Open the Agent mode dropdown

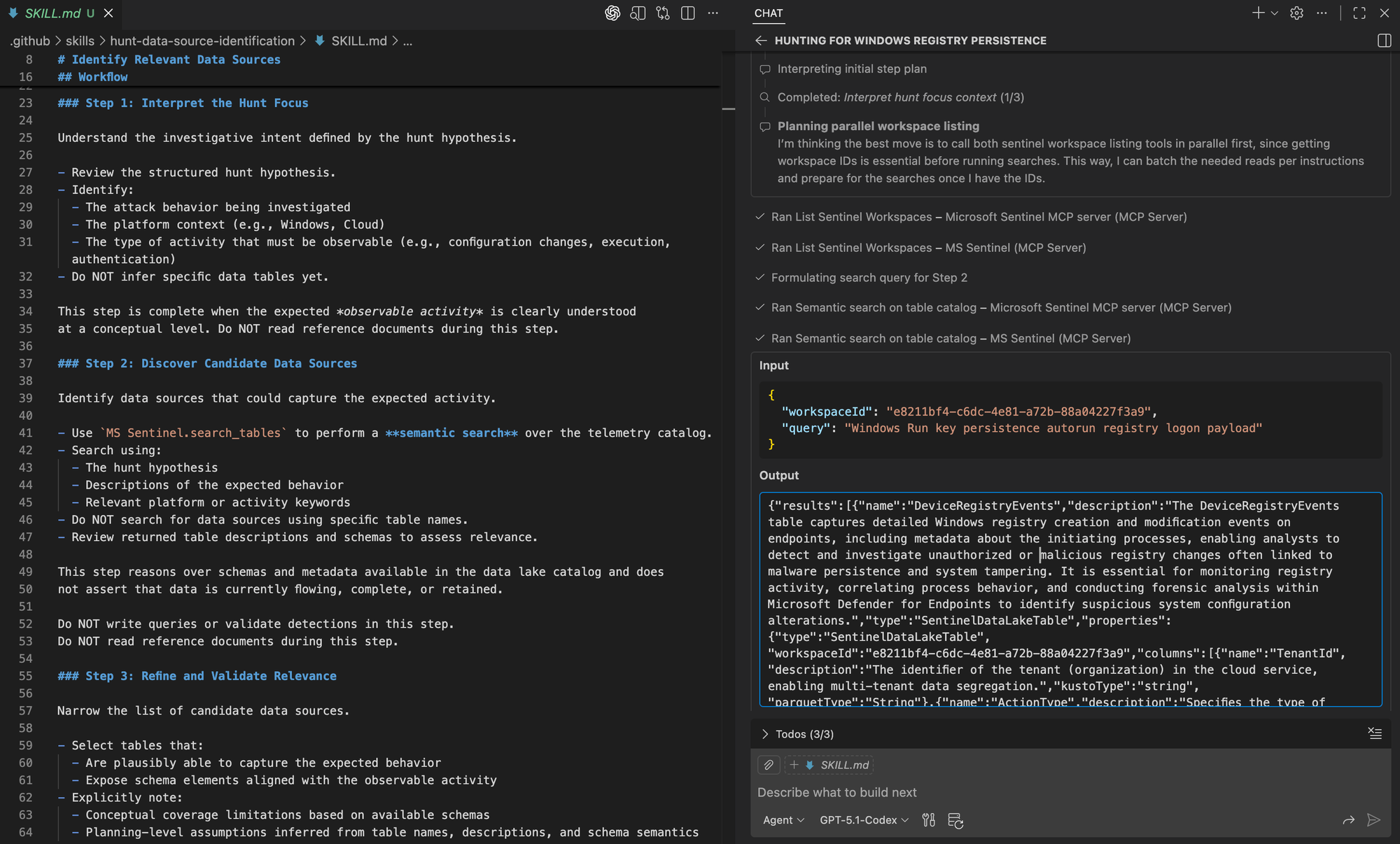(x=783, y=820)
